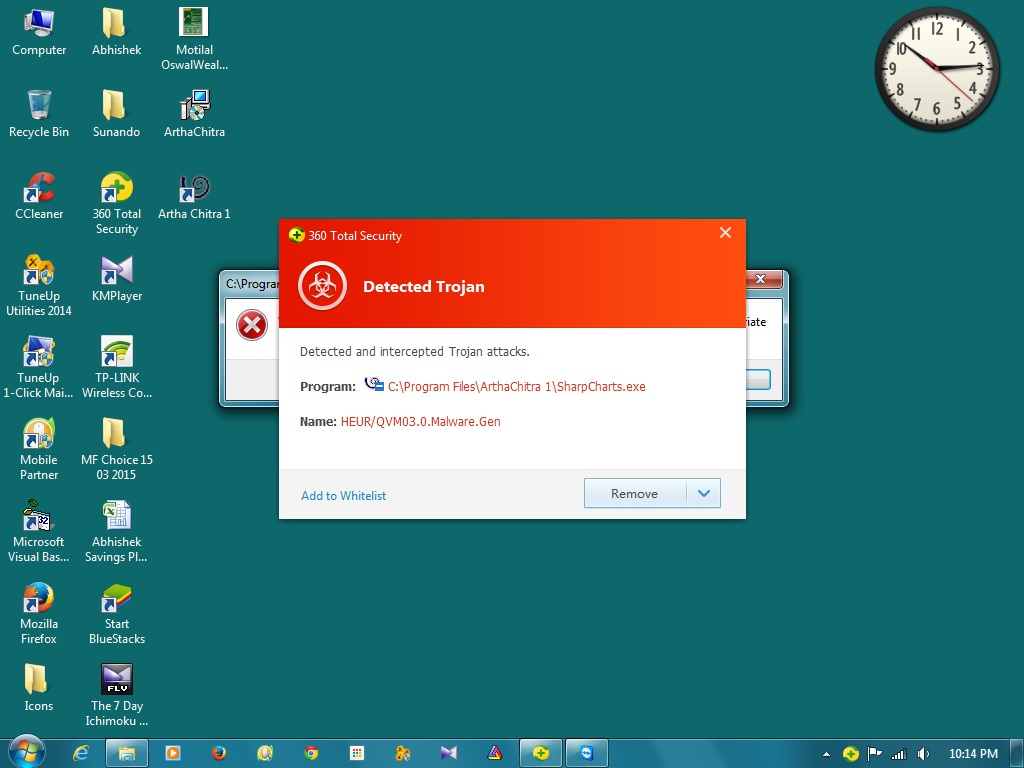This screenshot has height=768, width=1024.
Task: Click Remove to delete the detected Trojan
Action: [635, 494]
